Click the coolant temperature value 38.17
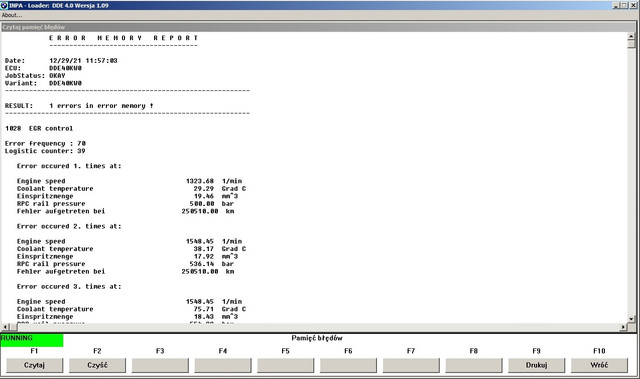The image size is (640, 379). click(x=204, y=248)
